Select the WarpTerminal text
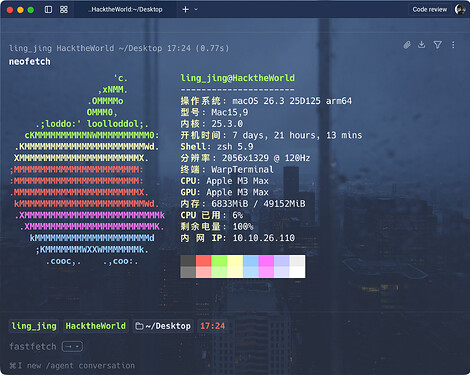 click(242, 169)
